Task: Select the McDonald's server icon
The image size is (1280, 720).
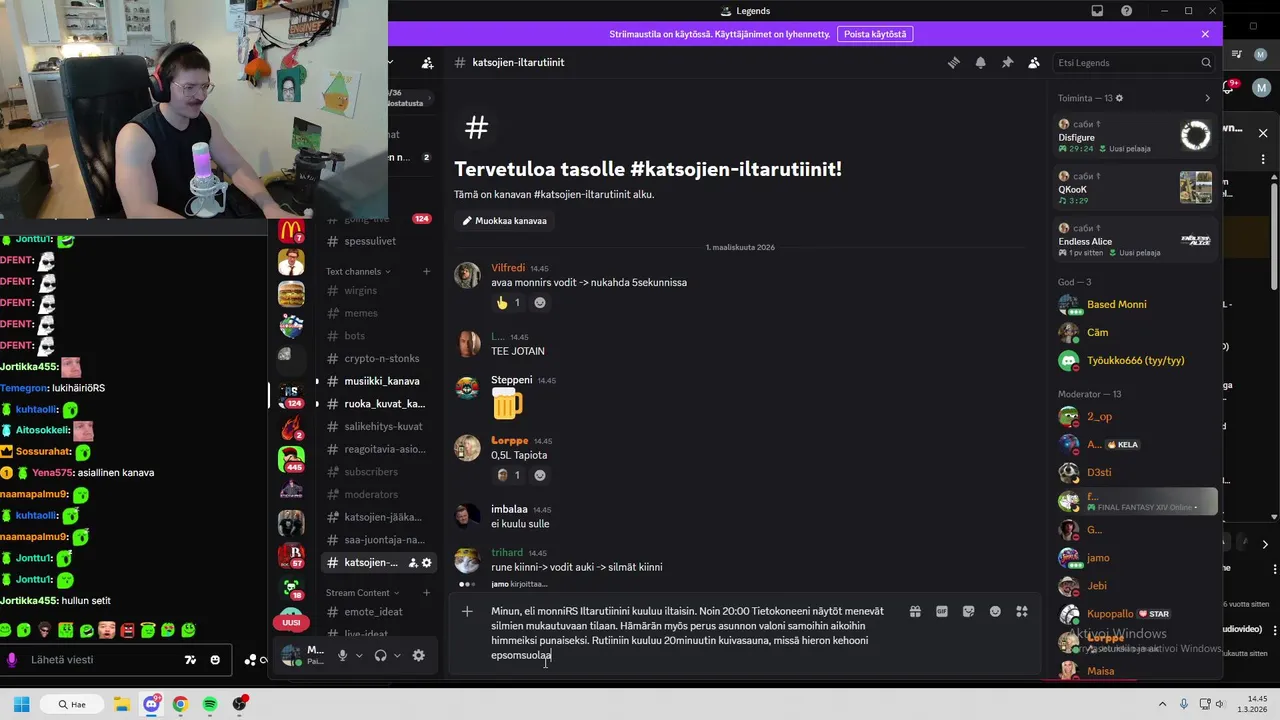Action: tap(291, 231)
